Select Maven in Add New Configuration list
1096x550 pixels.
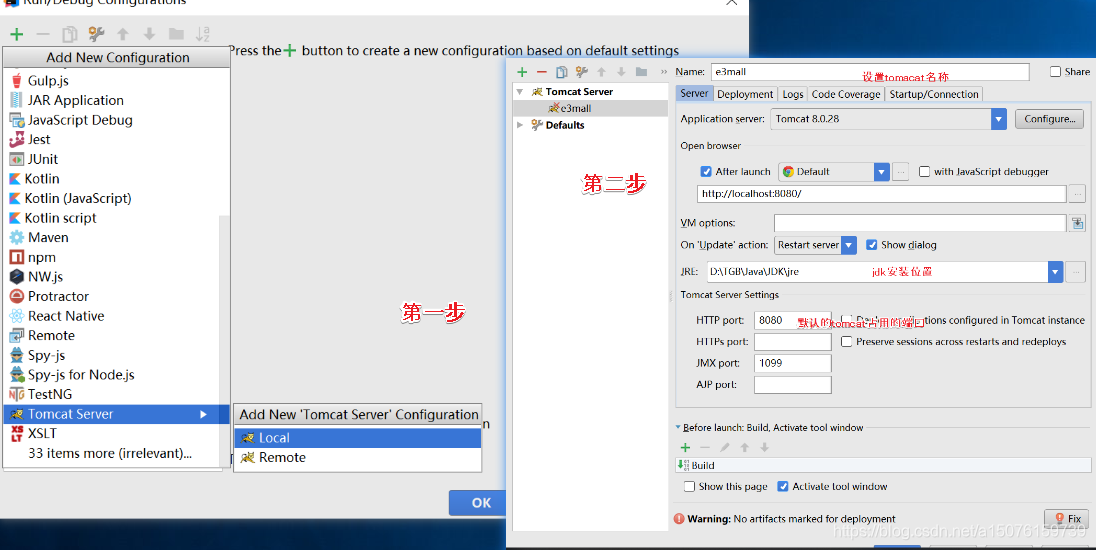click(x=112, y=238)
